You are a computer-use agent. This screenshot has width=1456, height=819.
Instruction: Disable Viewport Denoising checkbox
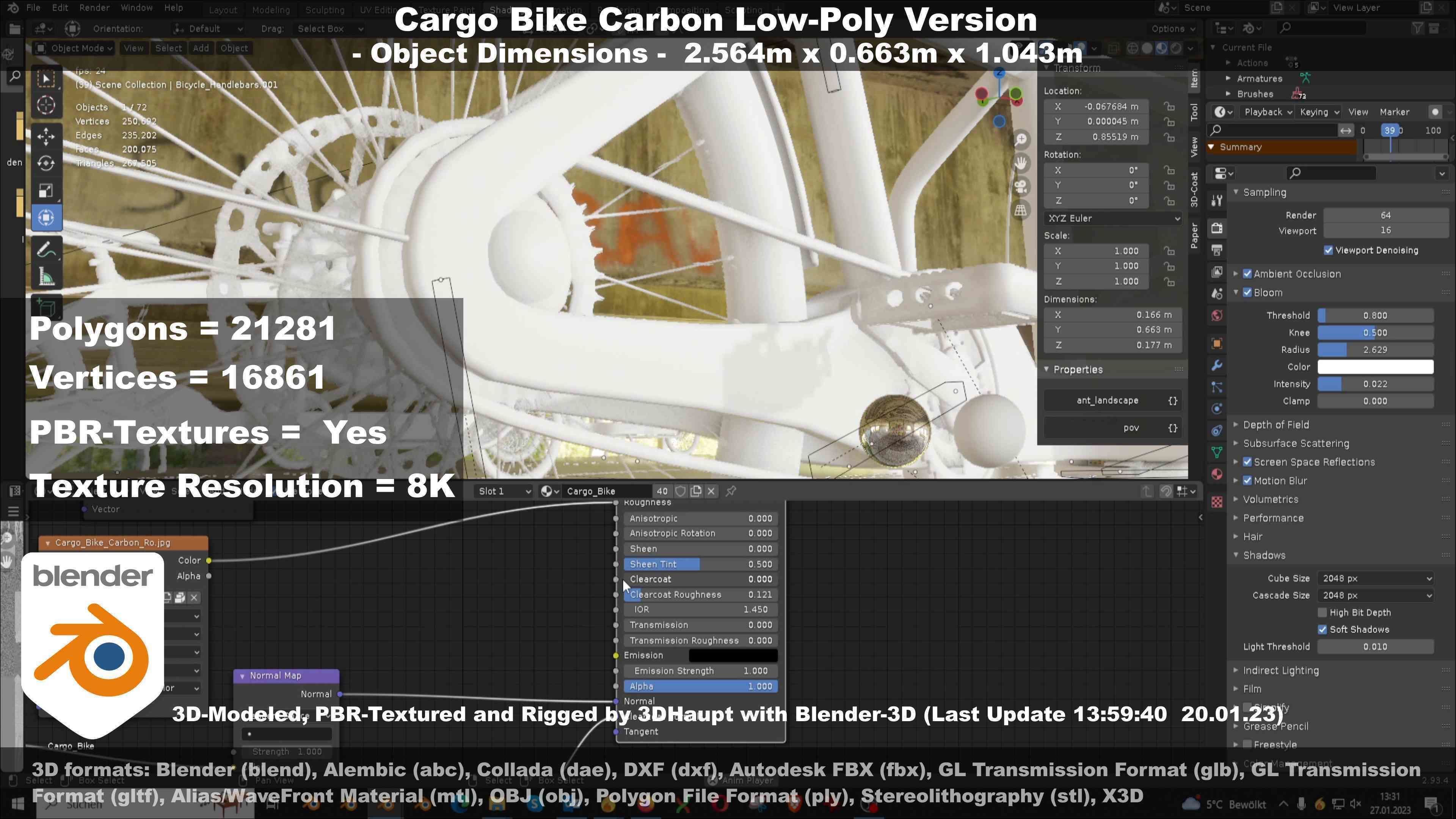[1328, 250]
